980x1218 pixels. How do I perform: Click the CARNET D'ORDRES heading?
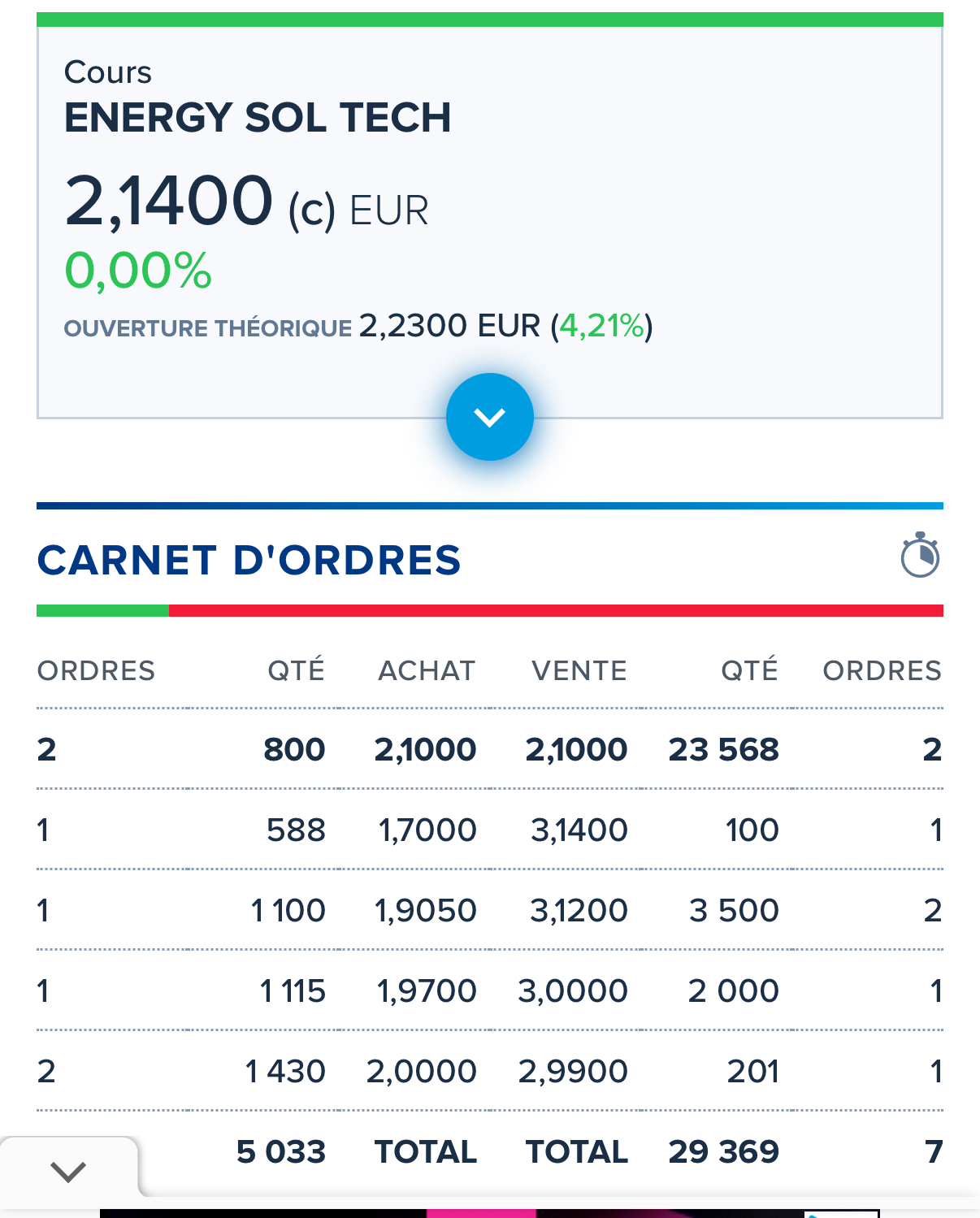coord(249,561)
